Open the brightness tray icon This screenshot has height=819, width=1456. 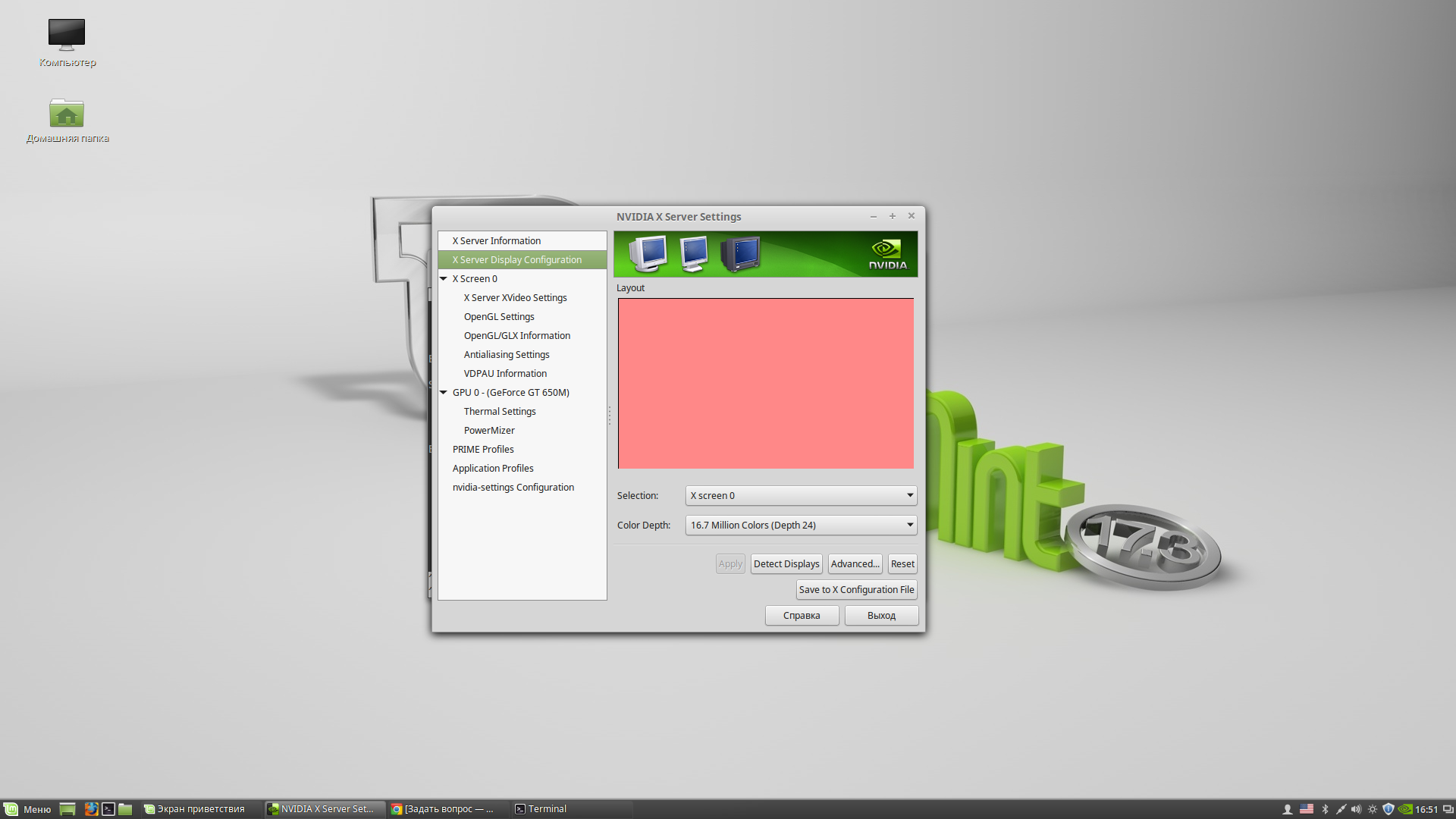pos(1372,809)
